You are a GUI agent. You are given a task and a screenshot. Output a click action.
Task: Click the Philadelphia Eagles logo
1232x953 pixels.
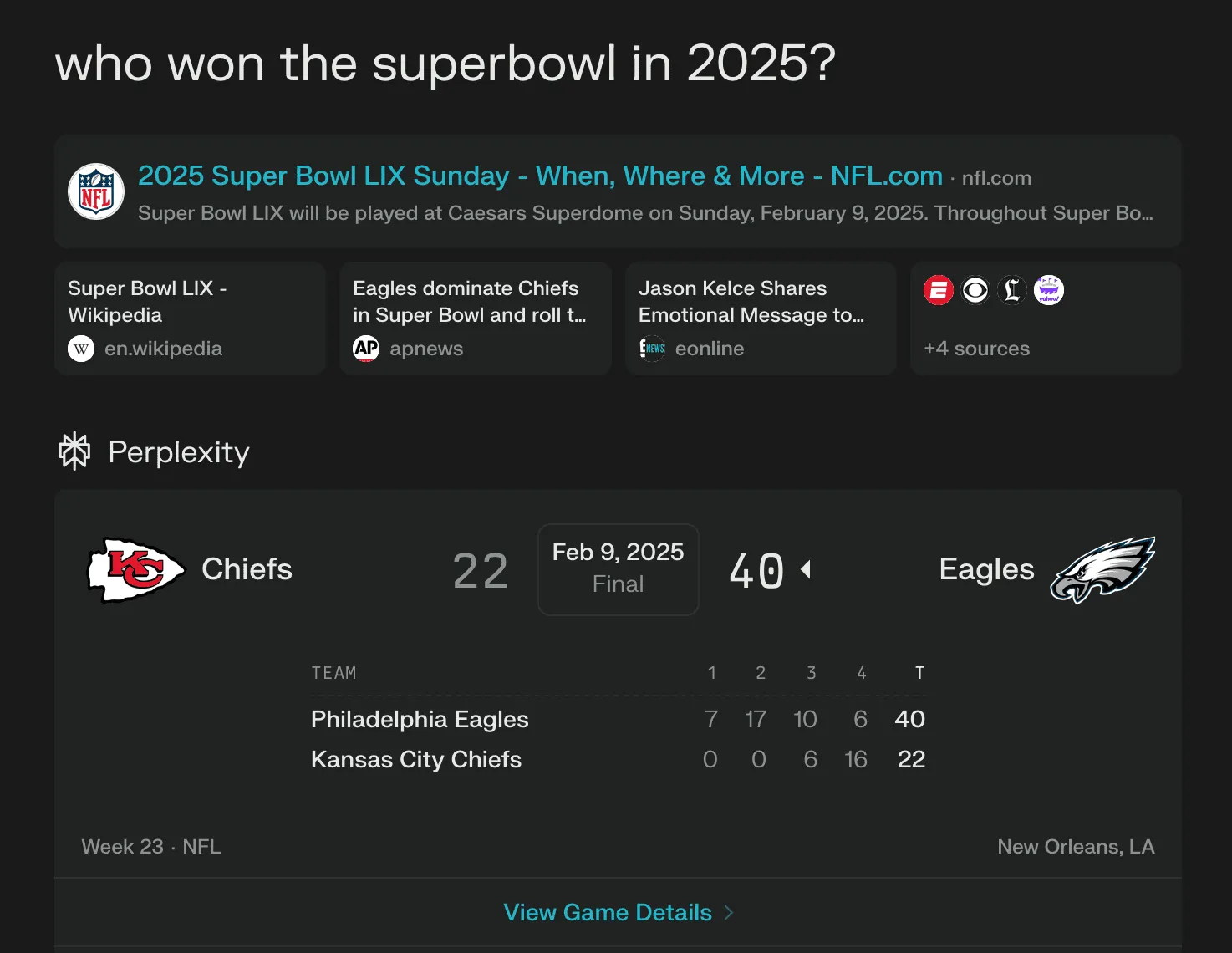(1102, 569)
